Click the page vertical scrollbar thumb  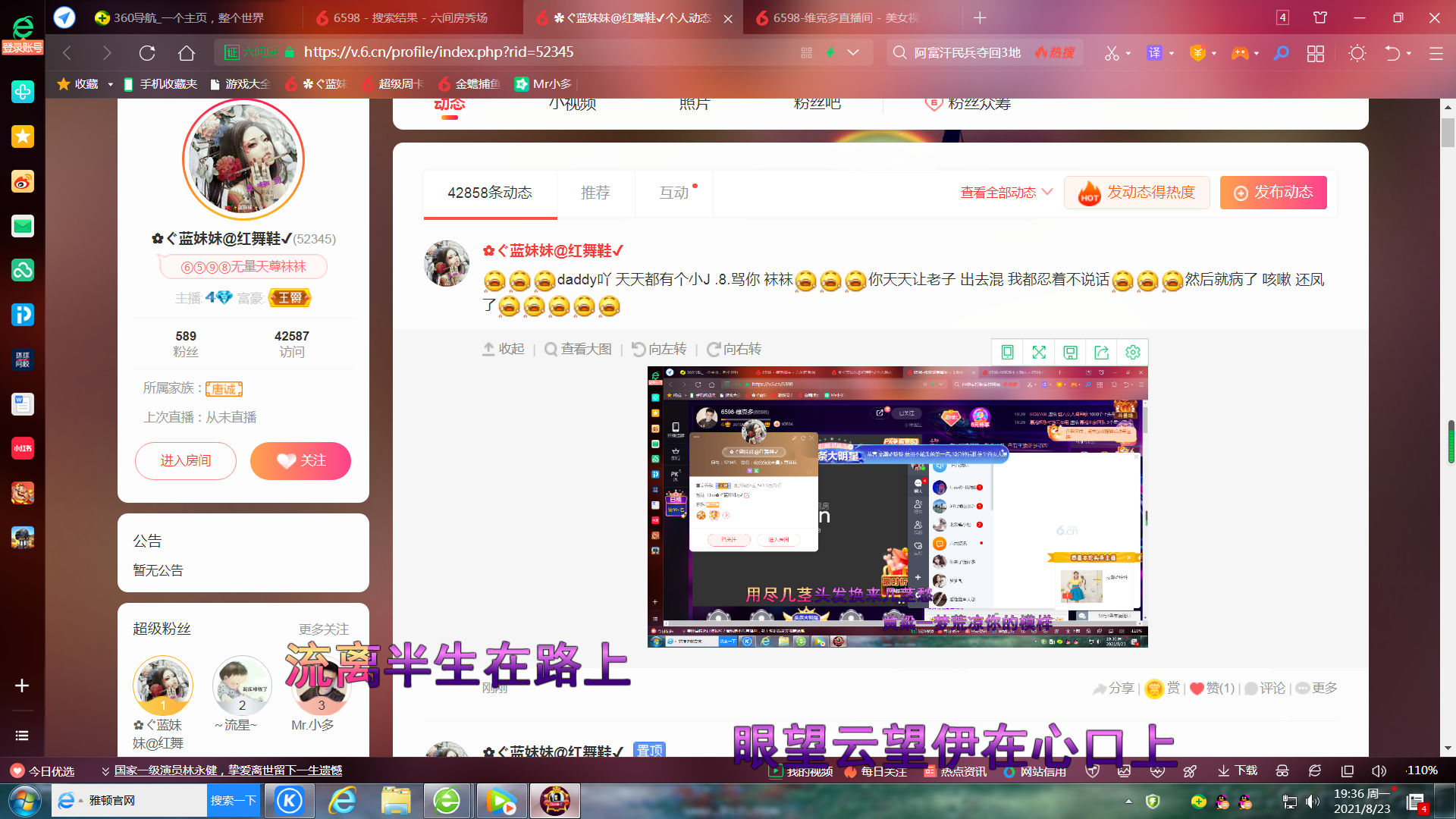[1448, 133]
